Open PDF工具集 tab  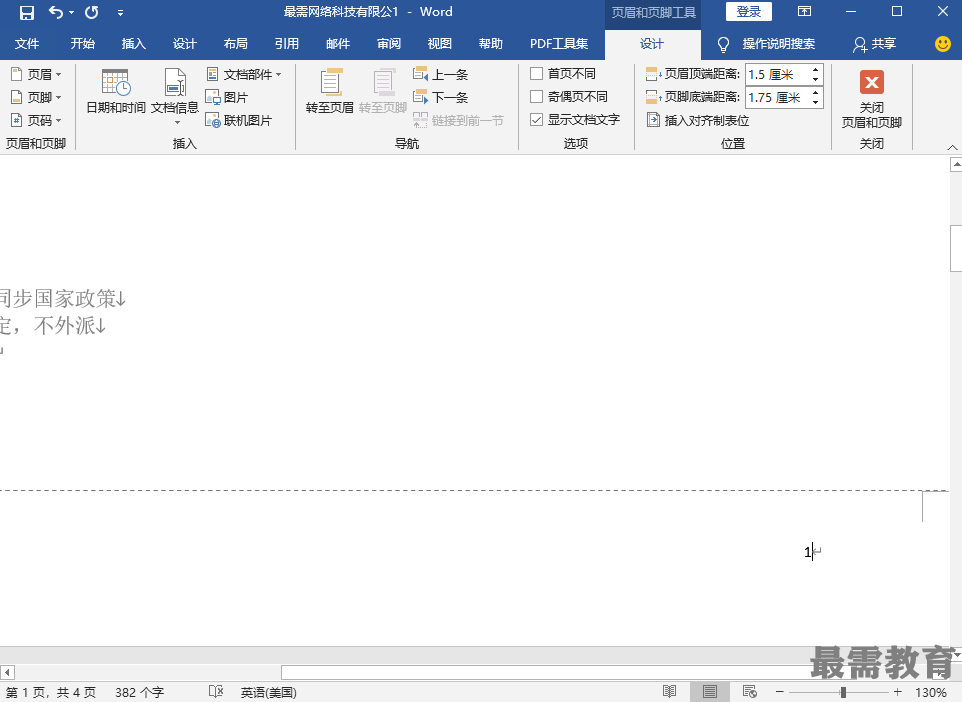click(x=559, y=44)
